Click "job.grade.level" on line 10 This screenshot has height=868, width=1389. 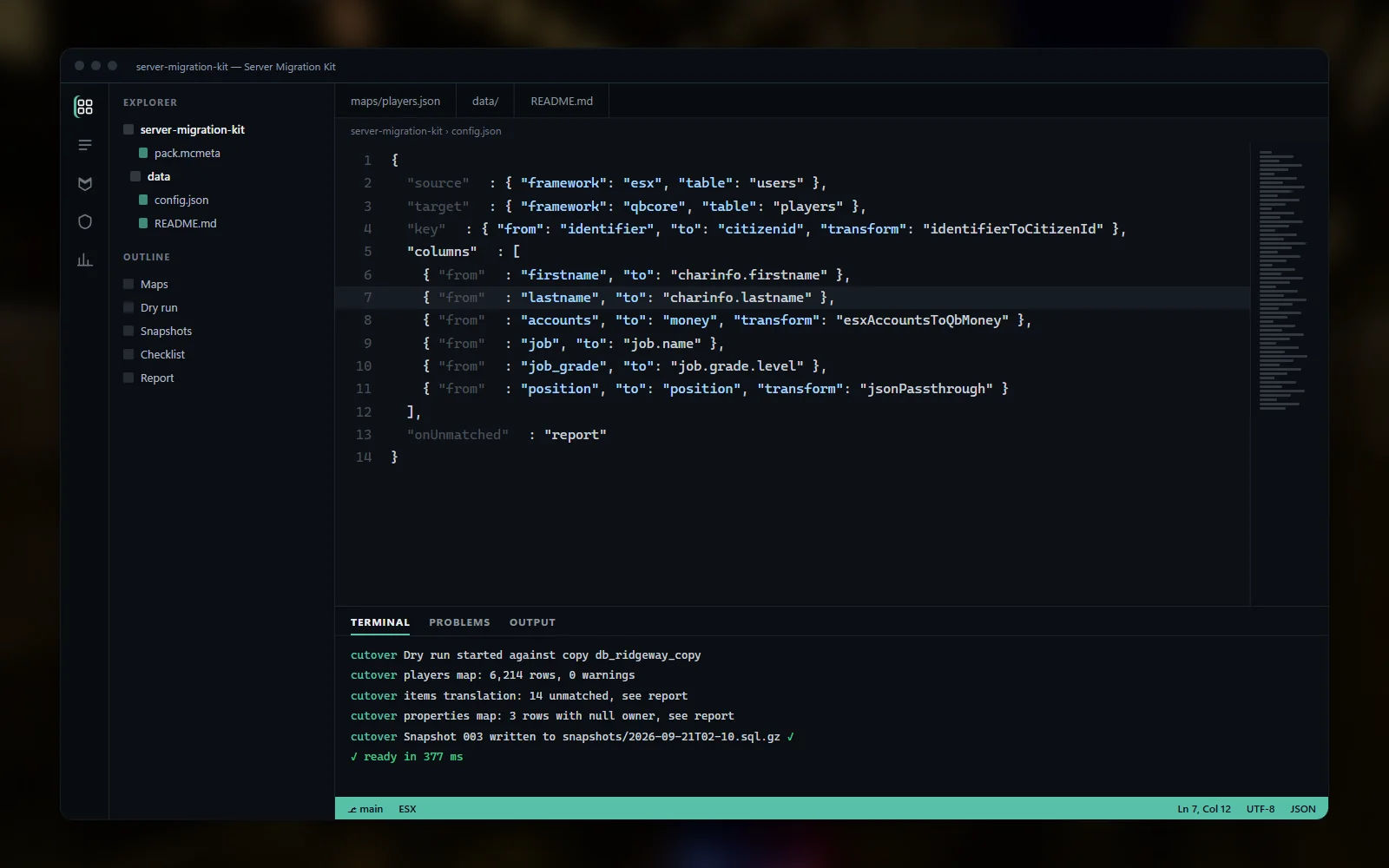pos(736,366)
